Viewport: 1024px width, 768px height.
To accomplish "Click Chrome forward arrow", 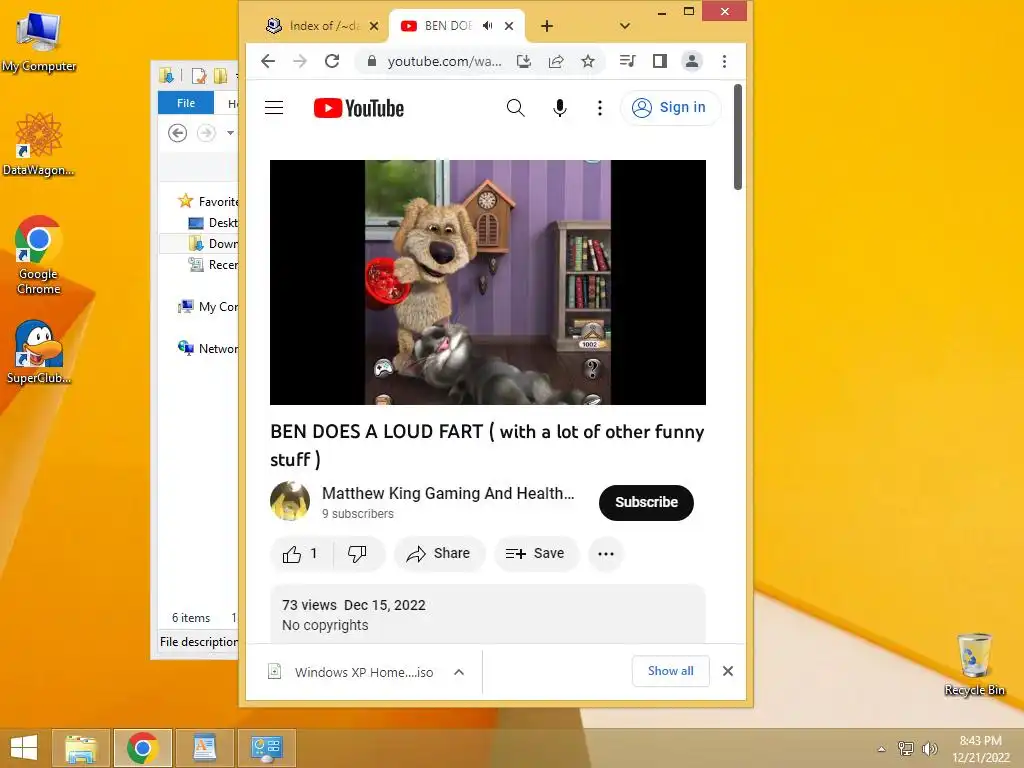I will pos(300,61).
